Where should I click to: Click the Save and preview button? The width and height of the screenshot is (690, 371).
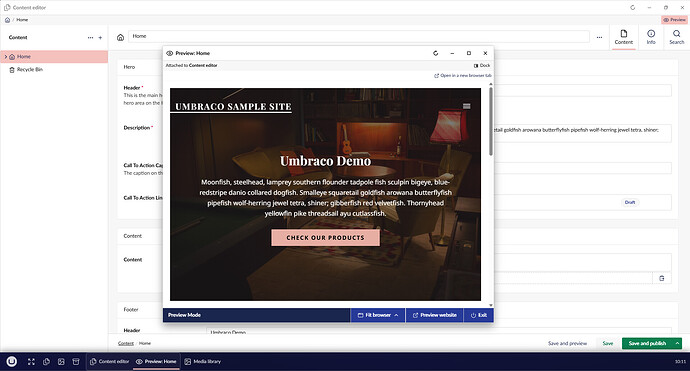(568, 343)
